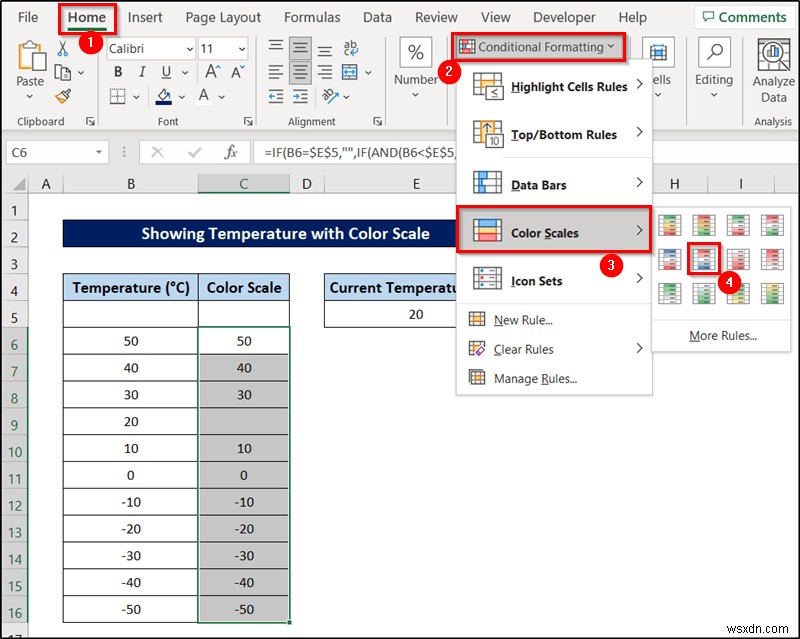Select the Format Painter icon
Viewport: 800px width, 639px height.
[62, 96]
